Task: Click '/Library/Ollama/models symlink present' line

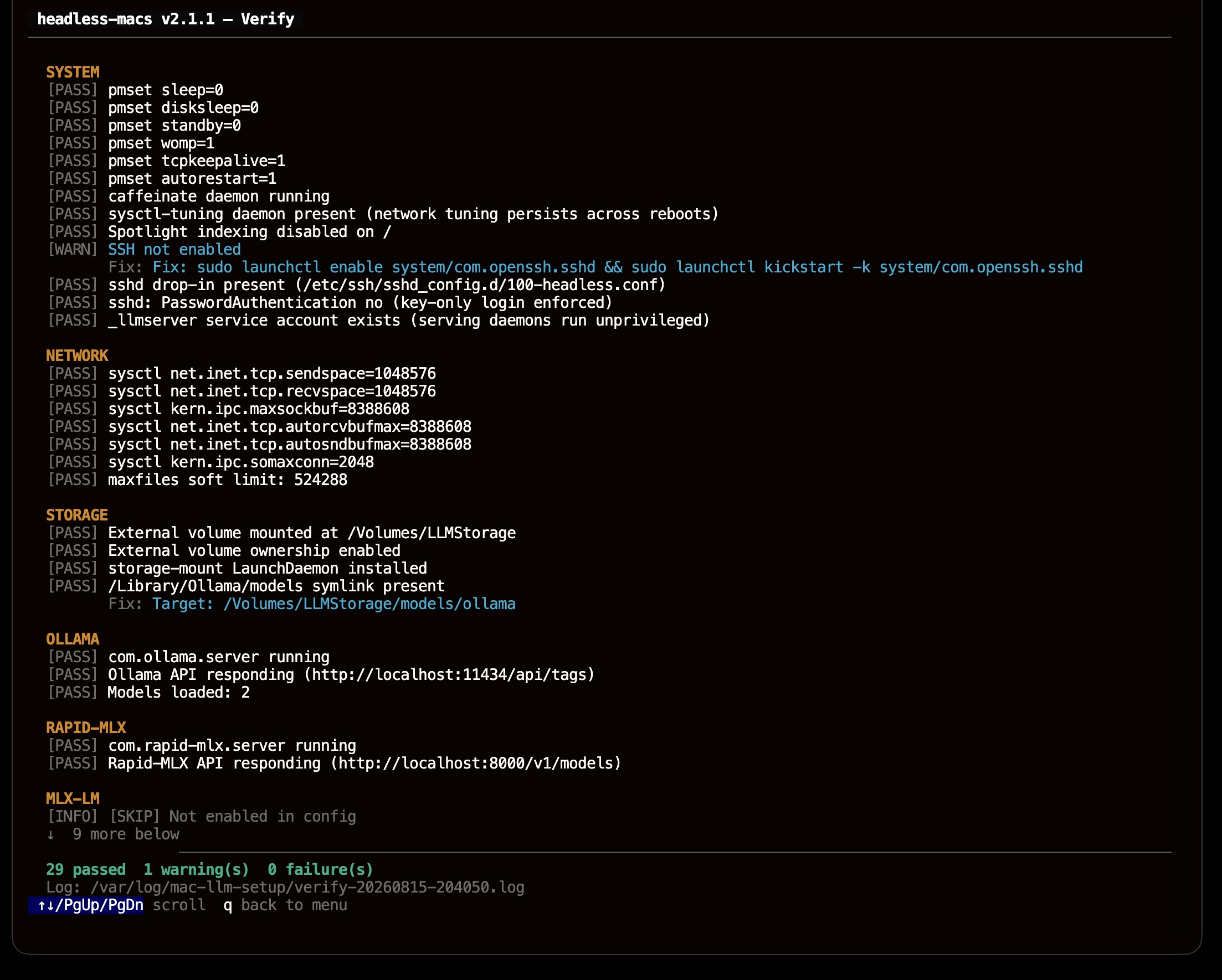Action: 276,586
